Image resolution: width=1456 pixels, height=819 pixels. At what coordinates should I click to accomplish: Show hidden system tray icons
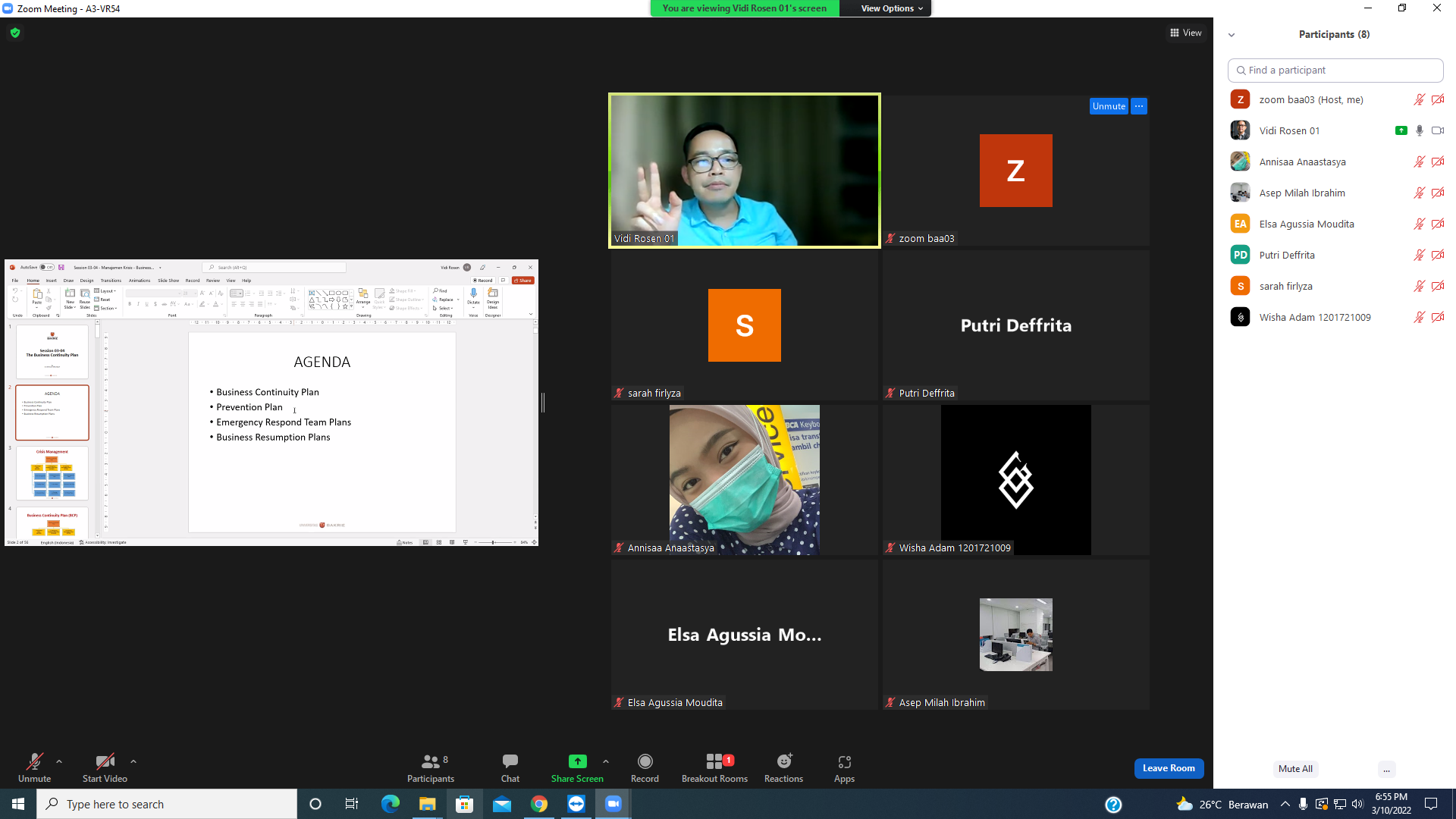point(1285,804)
